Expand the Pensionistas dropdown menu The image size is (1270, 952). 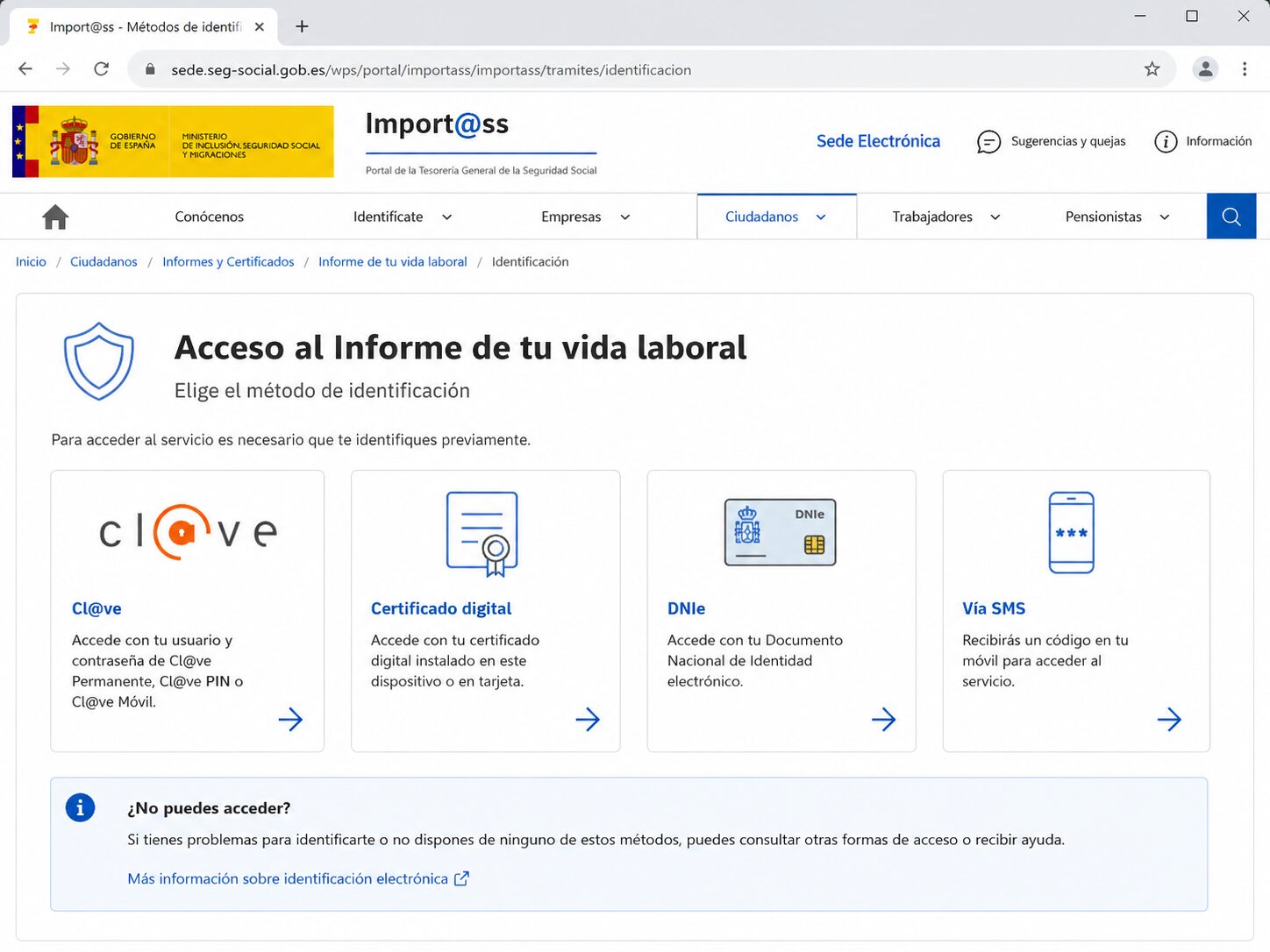[1117, 217]
